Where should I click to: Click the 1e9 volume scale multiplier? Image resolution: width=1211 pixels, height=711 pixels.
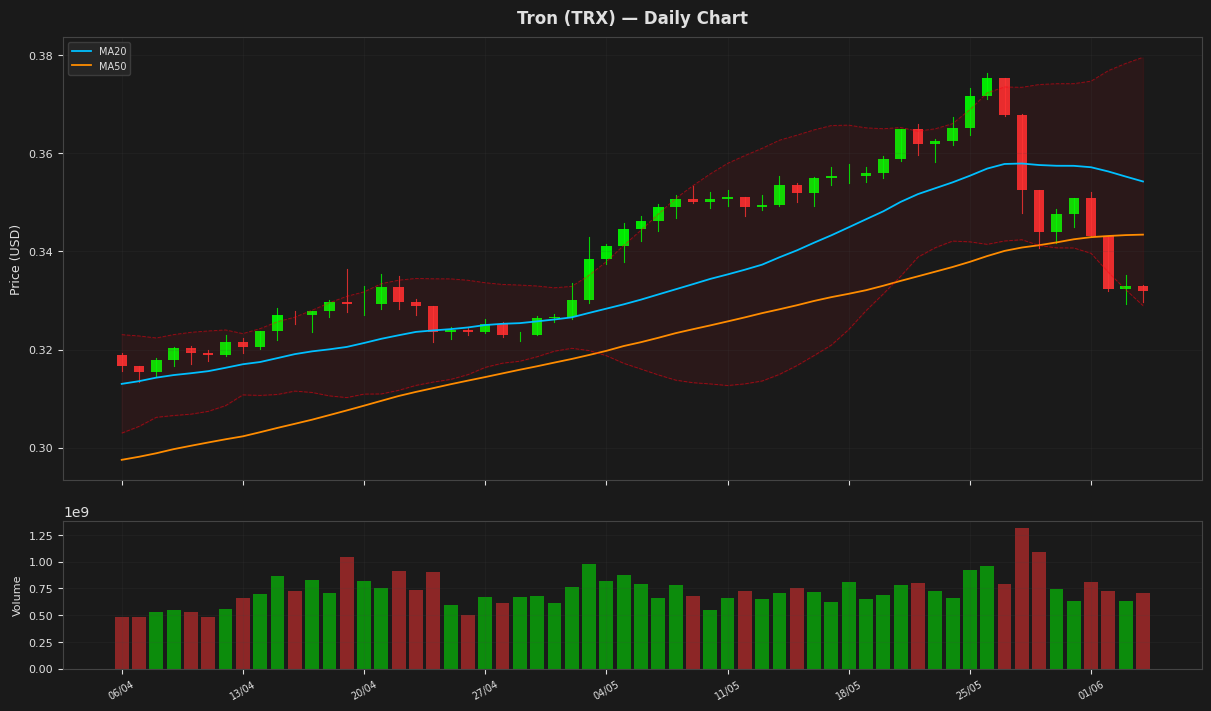[76, 512]
